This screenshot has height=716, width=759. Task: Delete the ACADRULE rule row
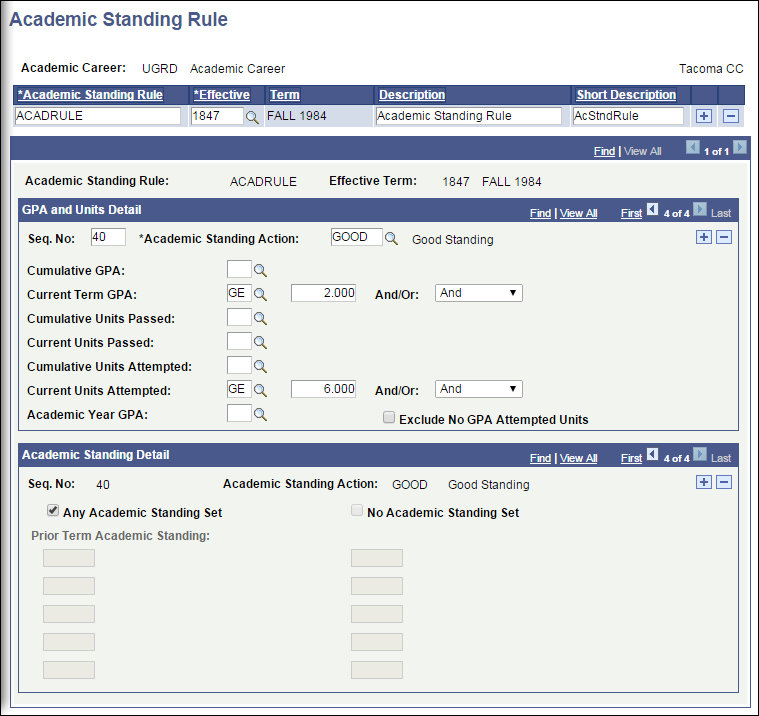731,116
